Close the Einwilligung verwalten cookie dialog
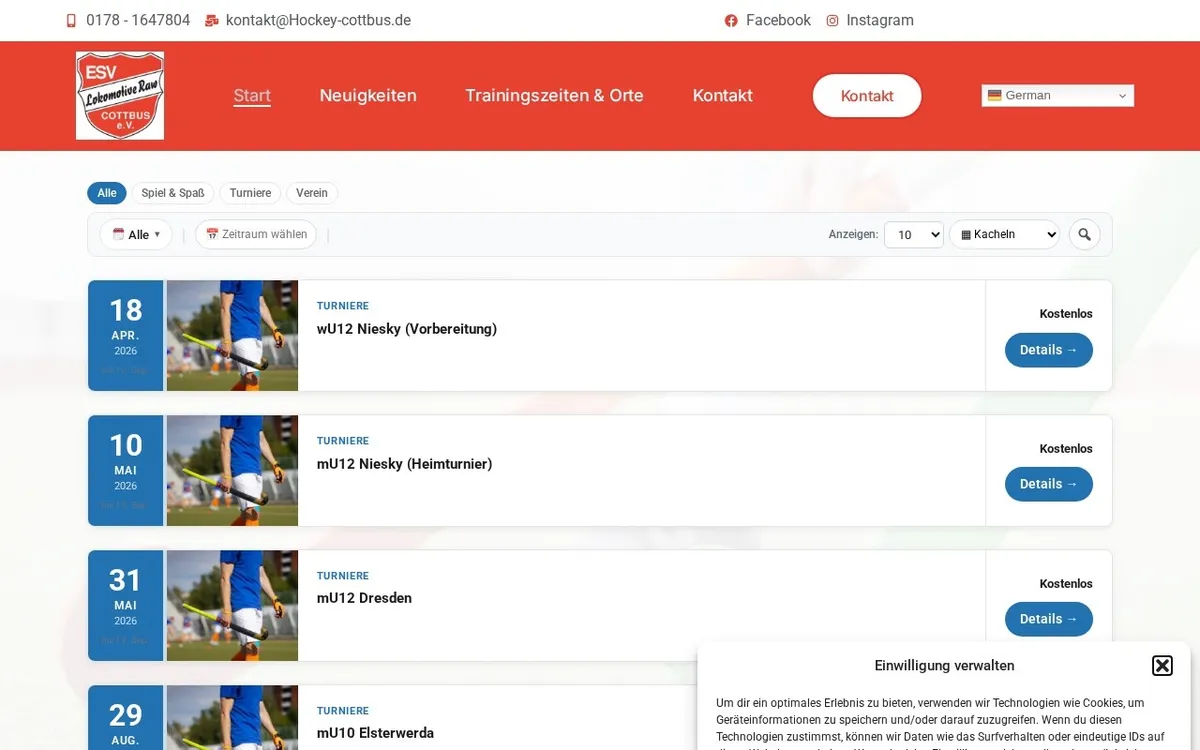This screenshot has height=750, width=1200. [x=1162, y=666]
